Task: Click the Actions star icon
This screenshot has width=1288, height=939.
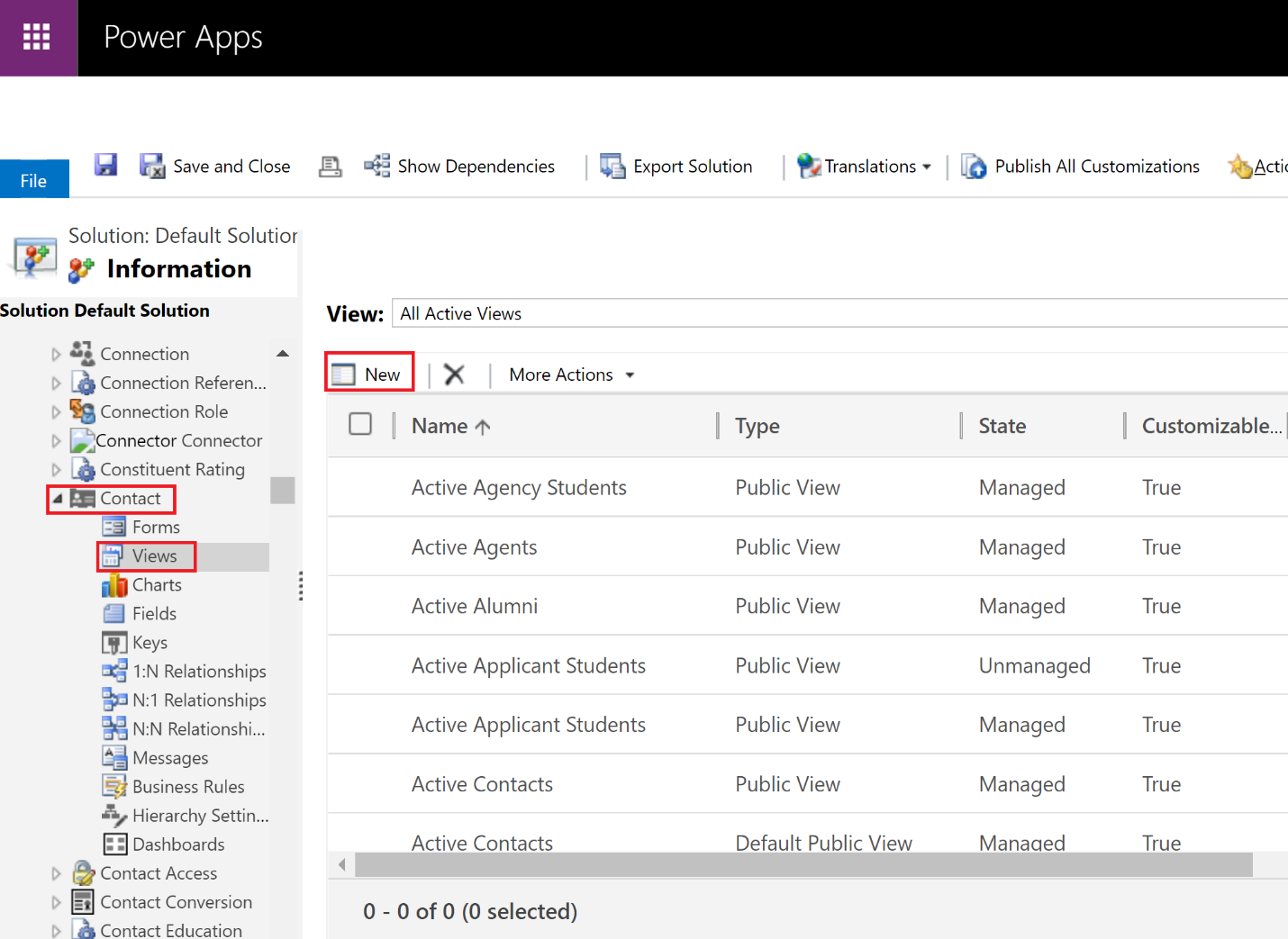Action: point(1240,166)
